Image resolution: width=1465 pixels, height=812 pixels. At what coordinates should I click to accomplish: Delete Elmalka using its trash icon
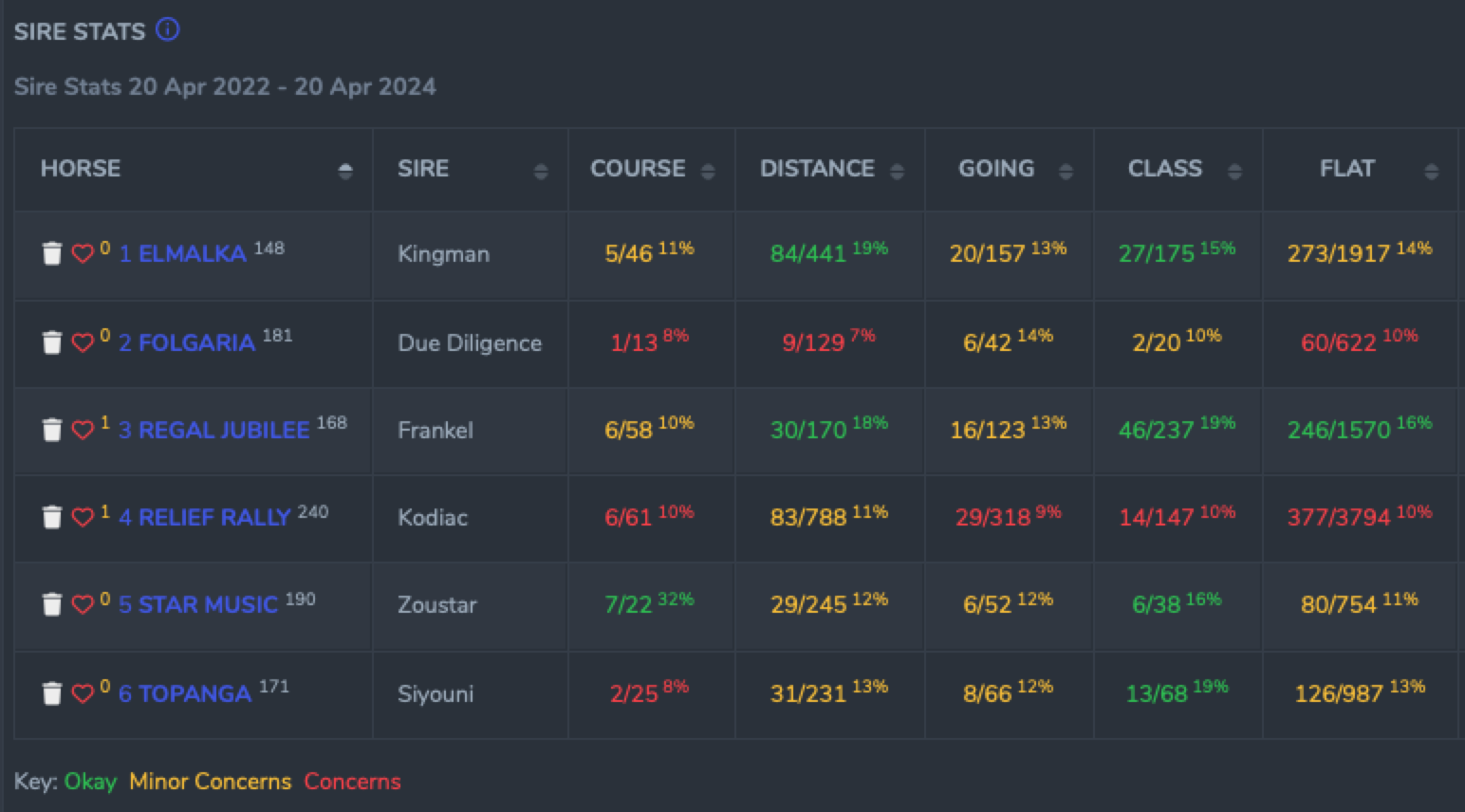[52, 253]
